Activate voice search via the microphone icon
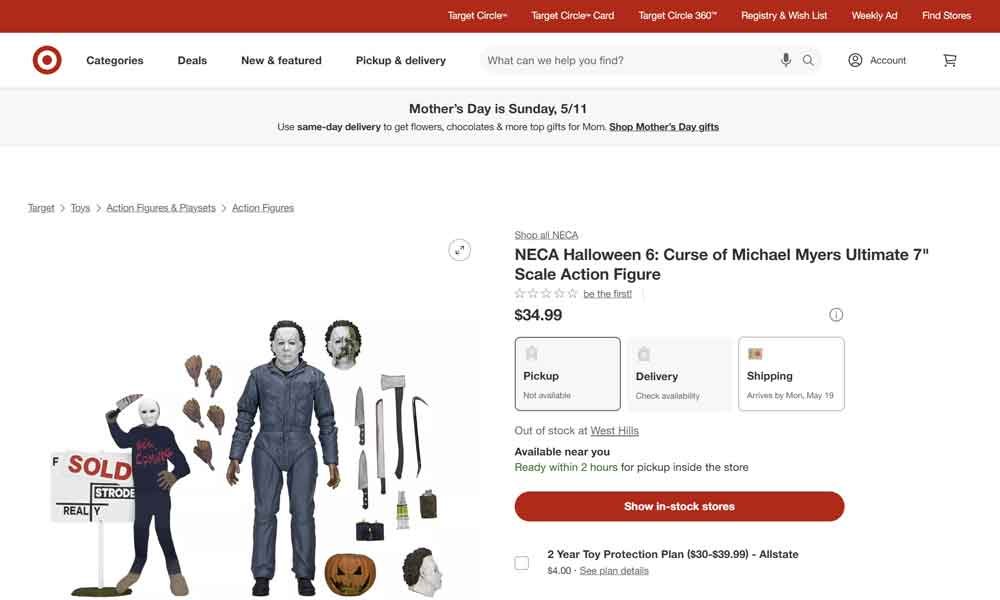This screenshot has height=600, width=1000. (x=786, y=60)
